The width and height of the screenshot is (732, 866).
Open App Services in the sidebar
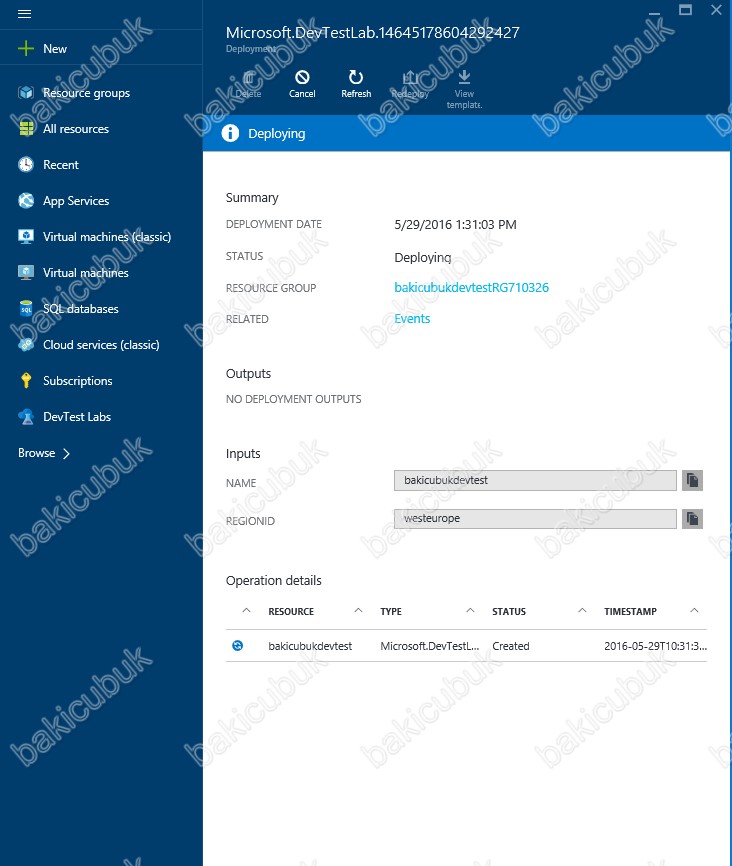pos(76,200)
